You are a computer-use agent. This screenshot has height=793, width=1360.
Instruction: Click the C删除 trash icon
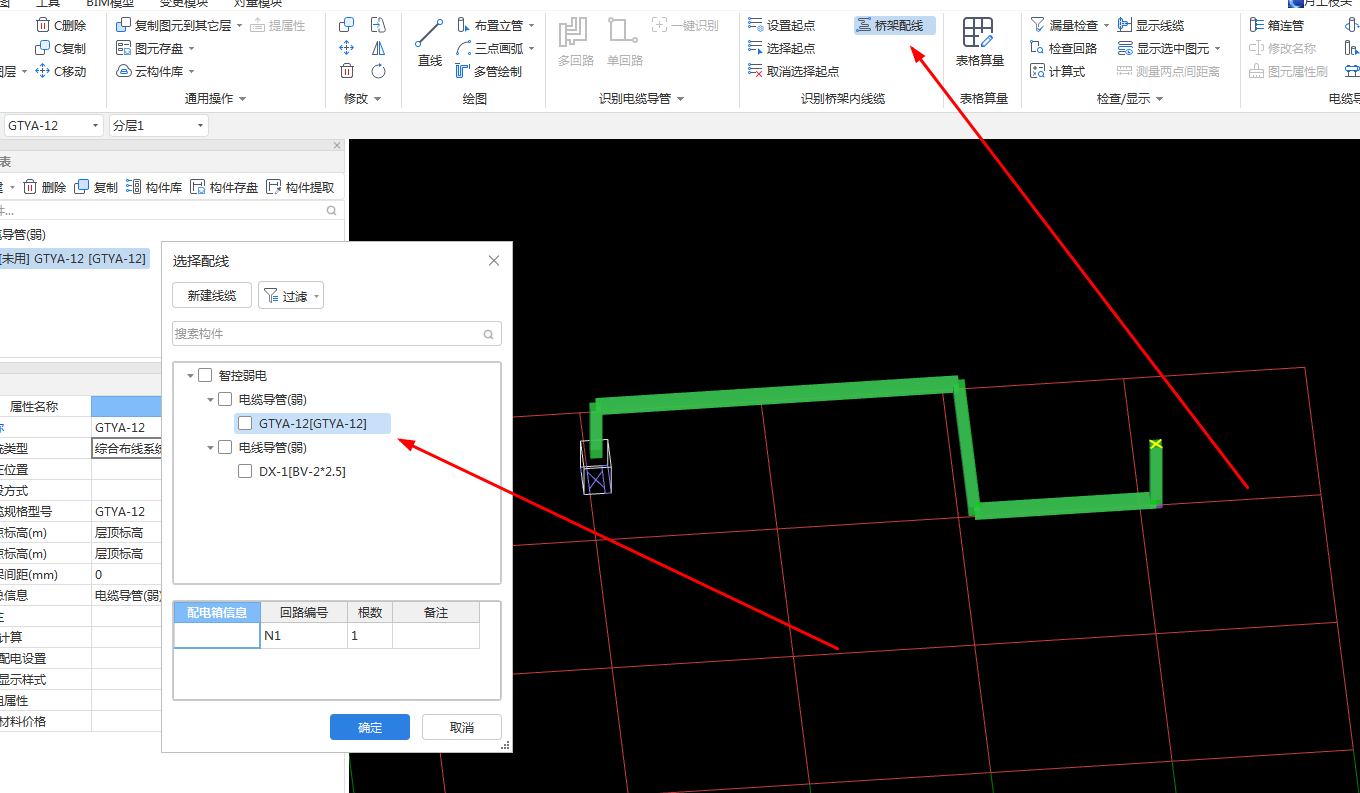click(x=43, y=25)
